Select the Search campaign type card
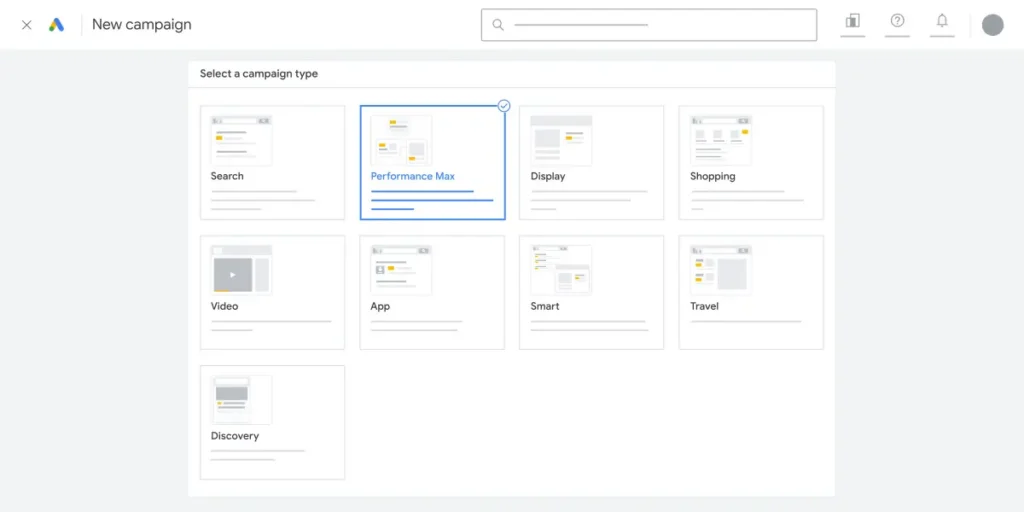 (272, 163)
